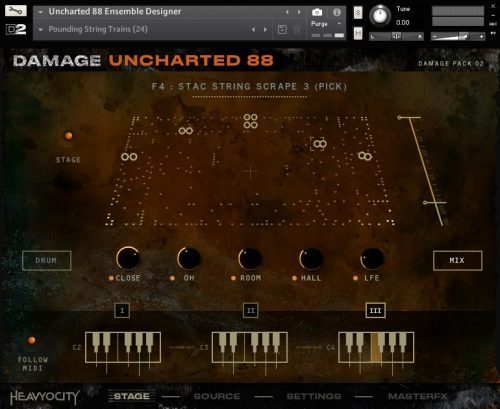The width and height of the screenshot is (500, 409).
Task: Click the C2 octave mini keyboard
Action: (x=123, y=347)
